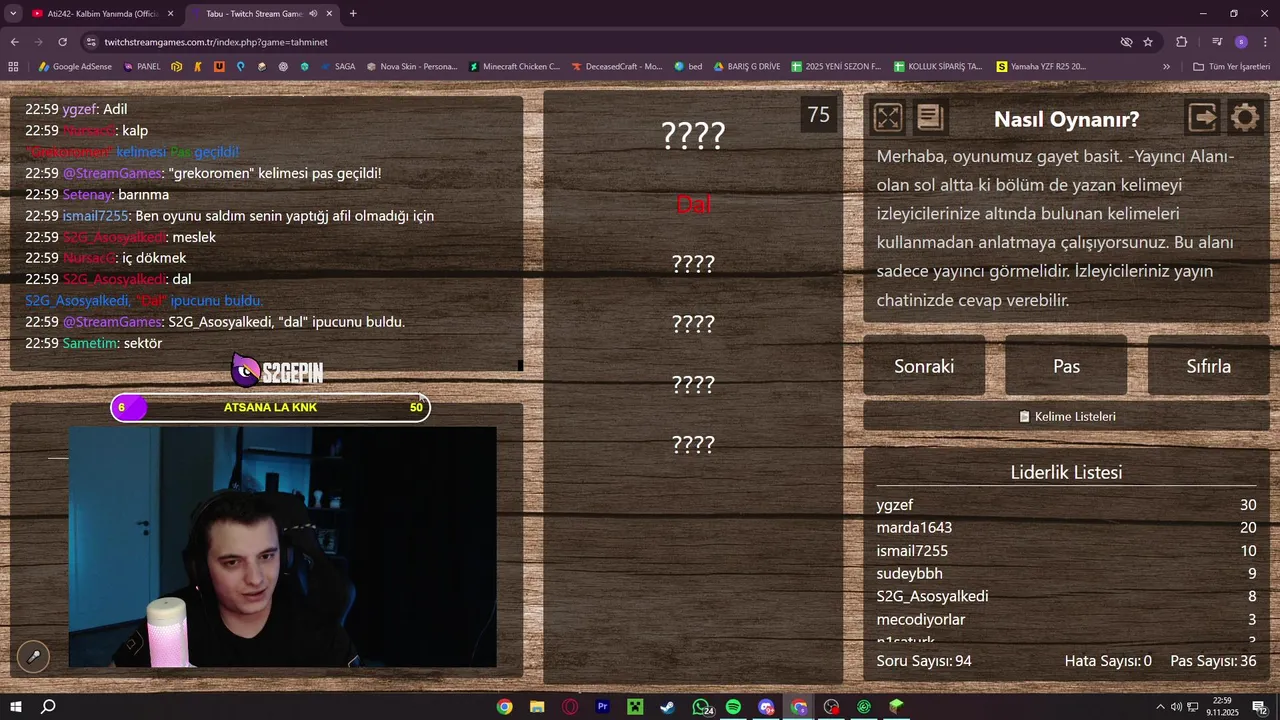The height and width of the screenshot is (720, 1280).
Task: Click the Pas Sayısı: 36 counter
Action: click(x=1213, y=661)
